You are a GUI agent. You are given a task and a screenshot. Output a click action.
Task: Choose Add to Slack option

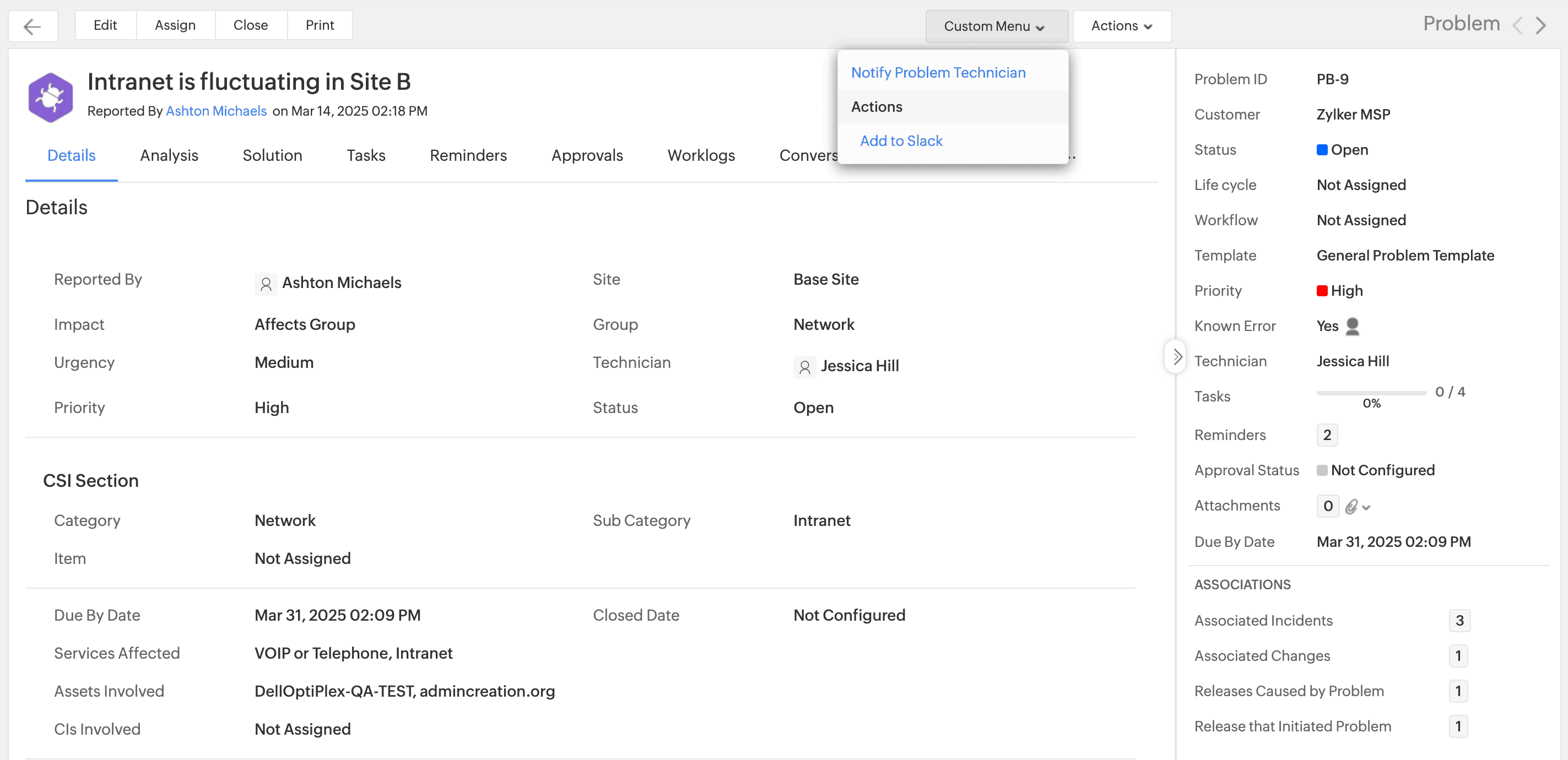tap(901, 140)
